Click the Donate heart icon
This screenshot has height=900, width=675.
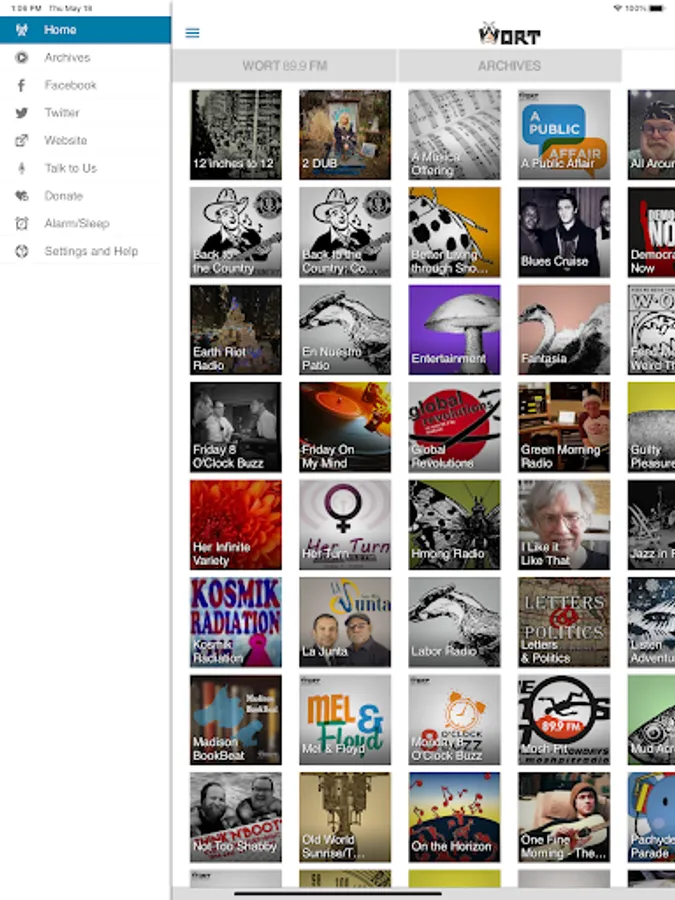click(x=22, y=196)
